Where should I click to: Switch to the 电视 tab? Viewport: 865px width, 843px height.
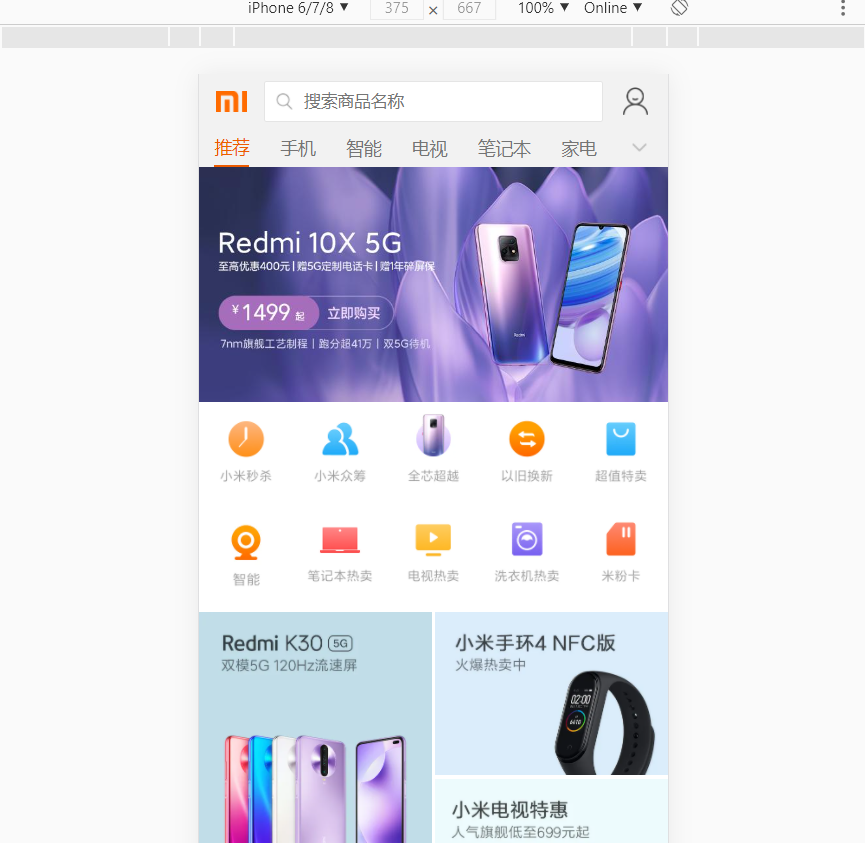pos(430,148)
